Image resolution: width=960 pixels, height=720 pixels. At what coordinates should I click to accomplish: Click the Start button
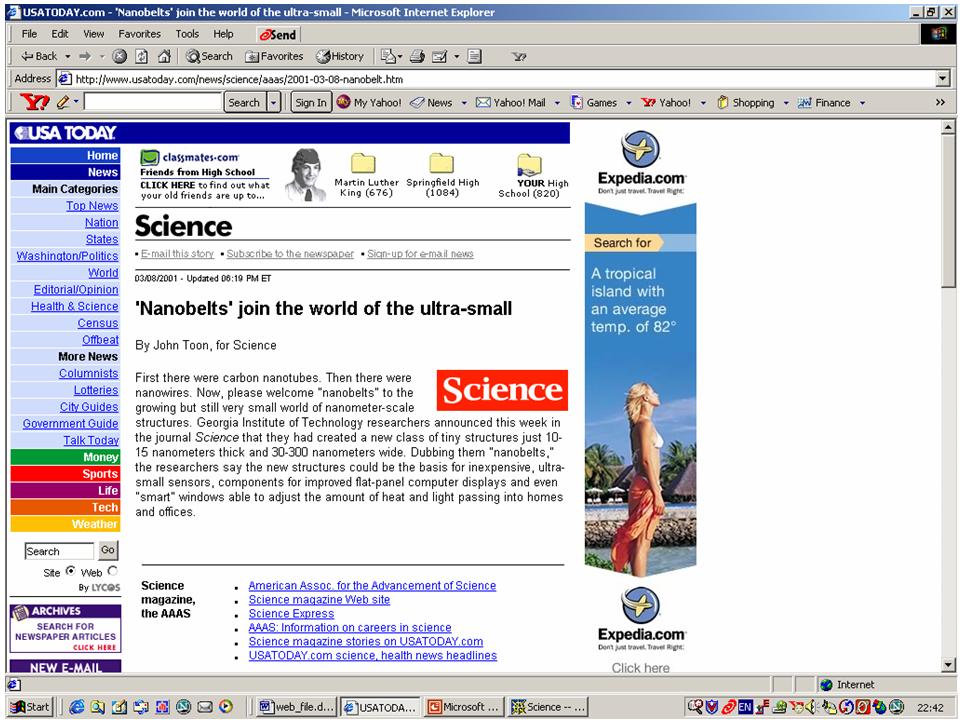pyautogui.click(x=30, y=707)
